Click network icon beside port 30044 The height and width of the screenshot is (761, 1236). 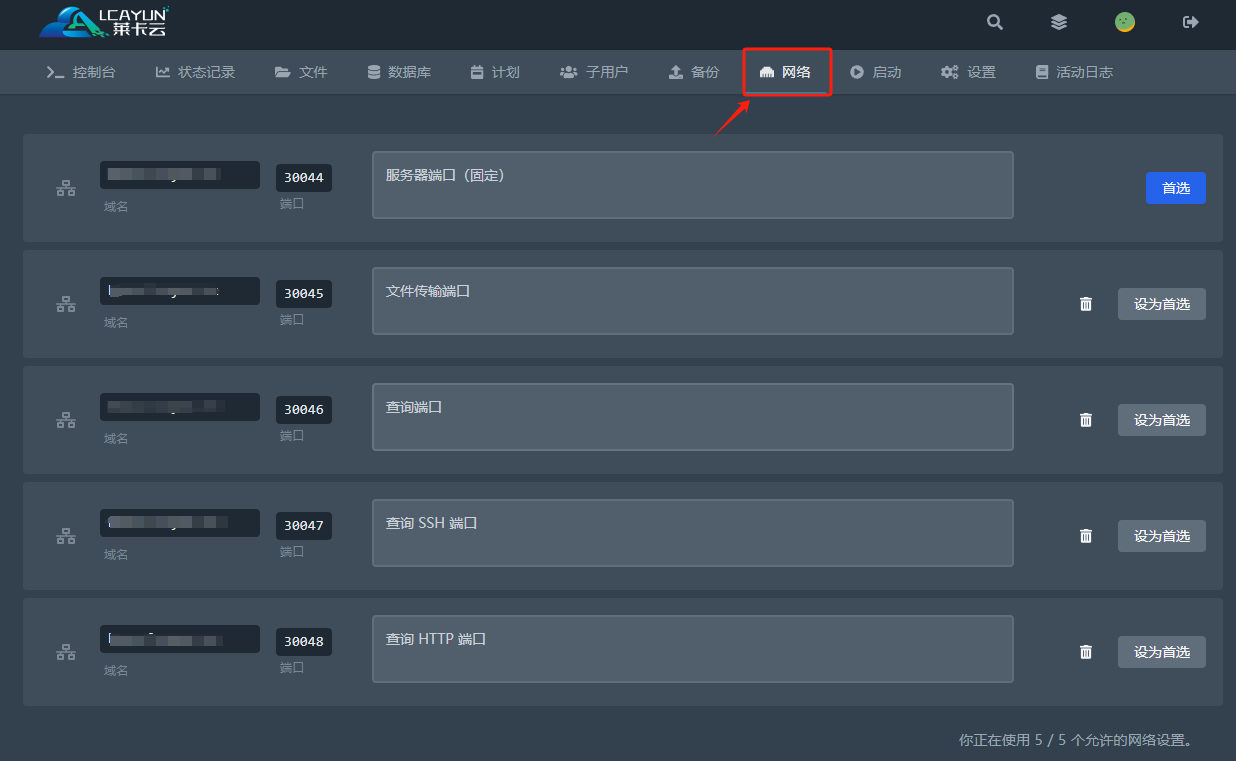[x=66, y=188]
